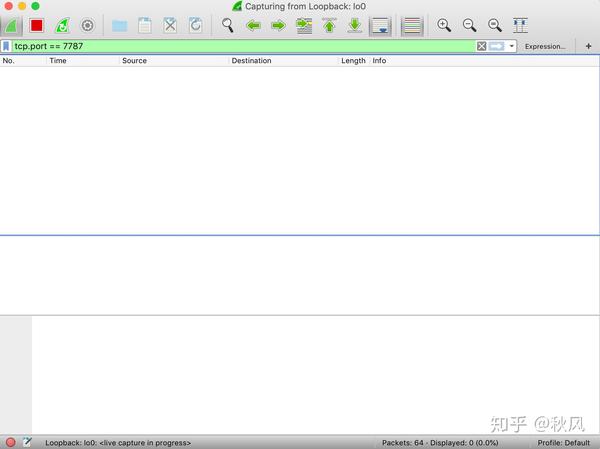Add a filter button with plus
The image size is (600, 449).
pos(588,46)
